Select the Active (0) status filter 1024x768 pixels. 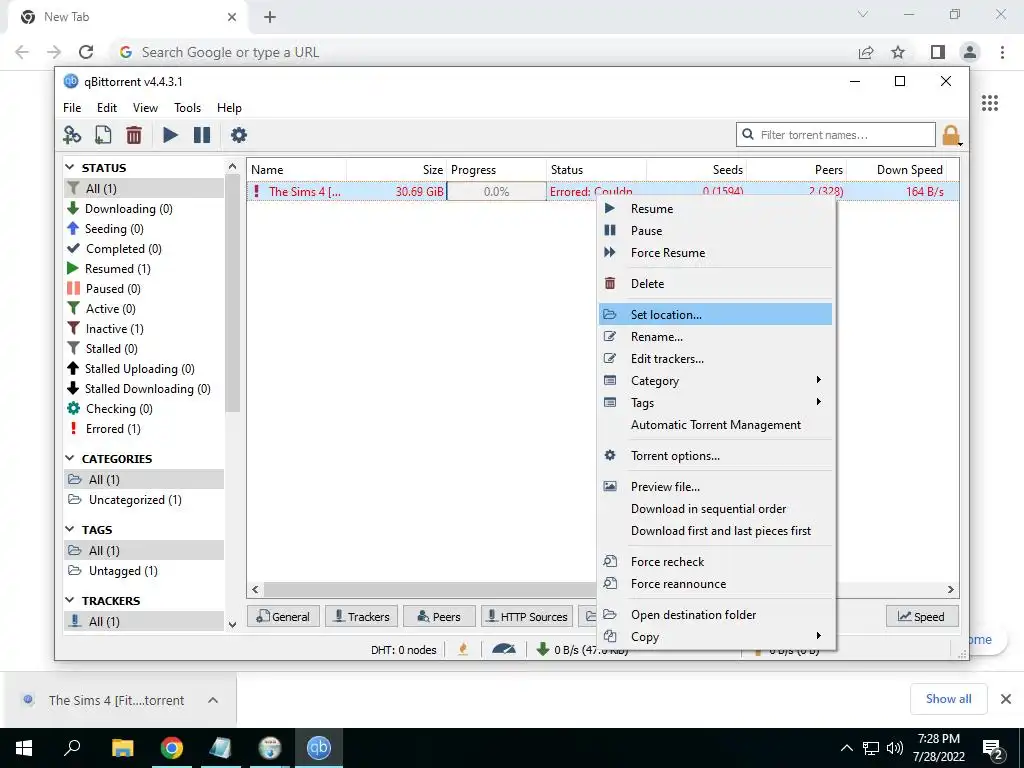pos(110,309)
